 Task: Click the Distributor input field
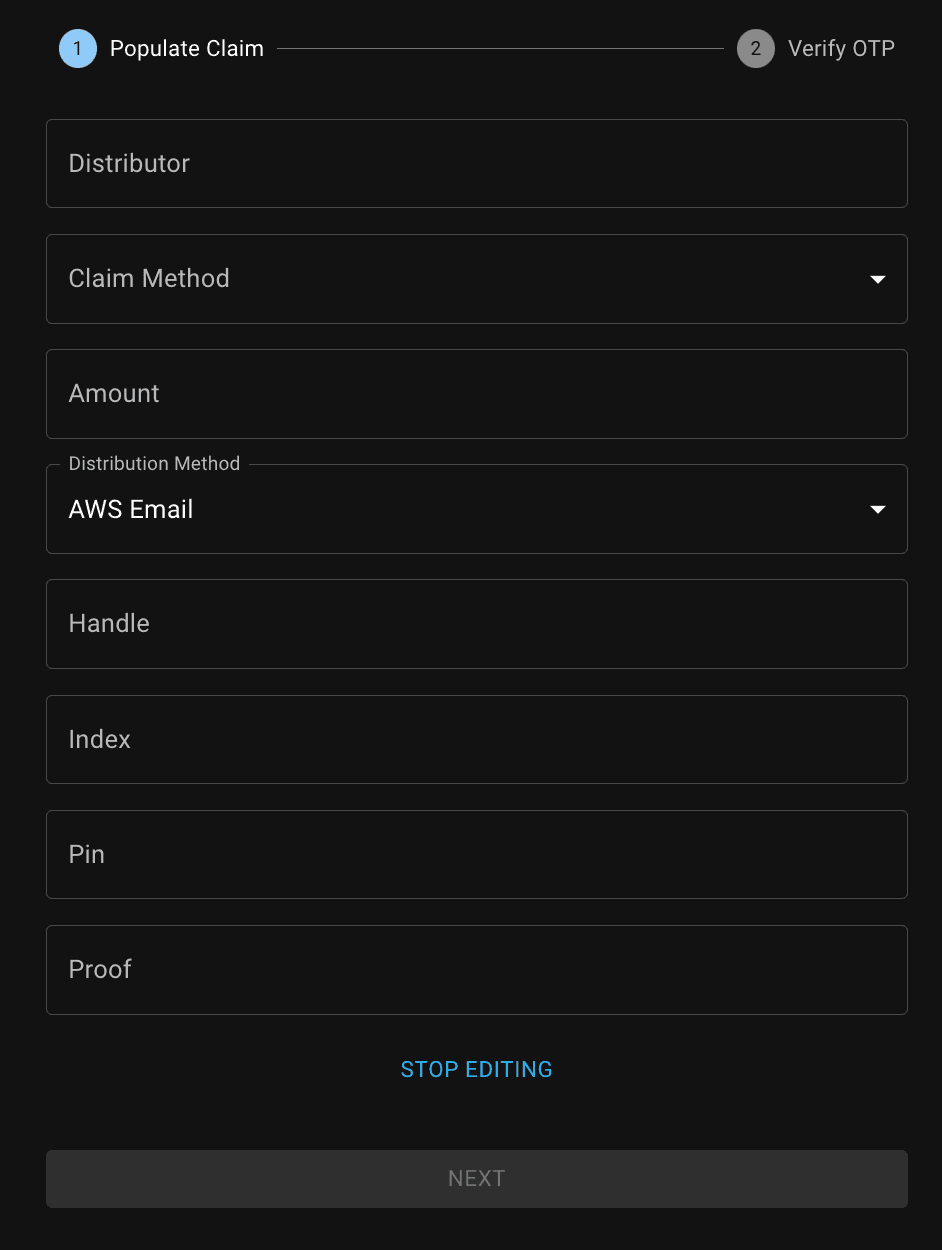pos(477,163)
